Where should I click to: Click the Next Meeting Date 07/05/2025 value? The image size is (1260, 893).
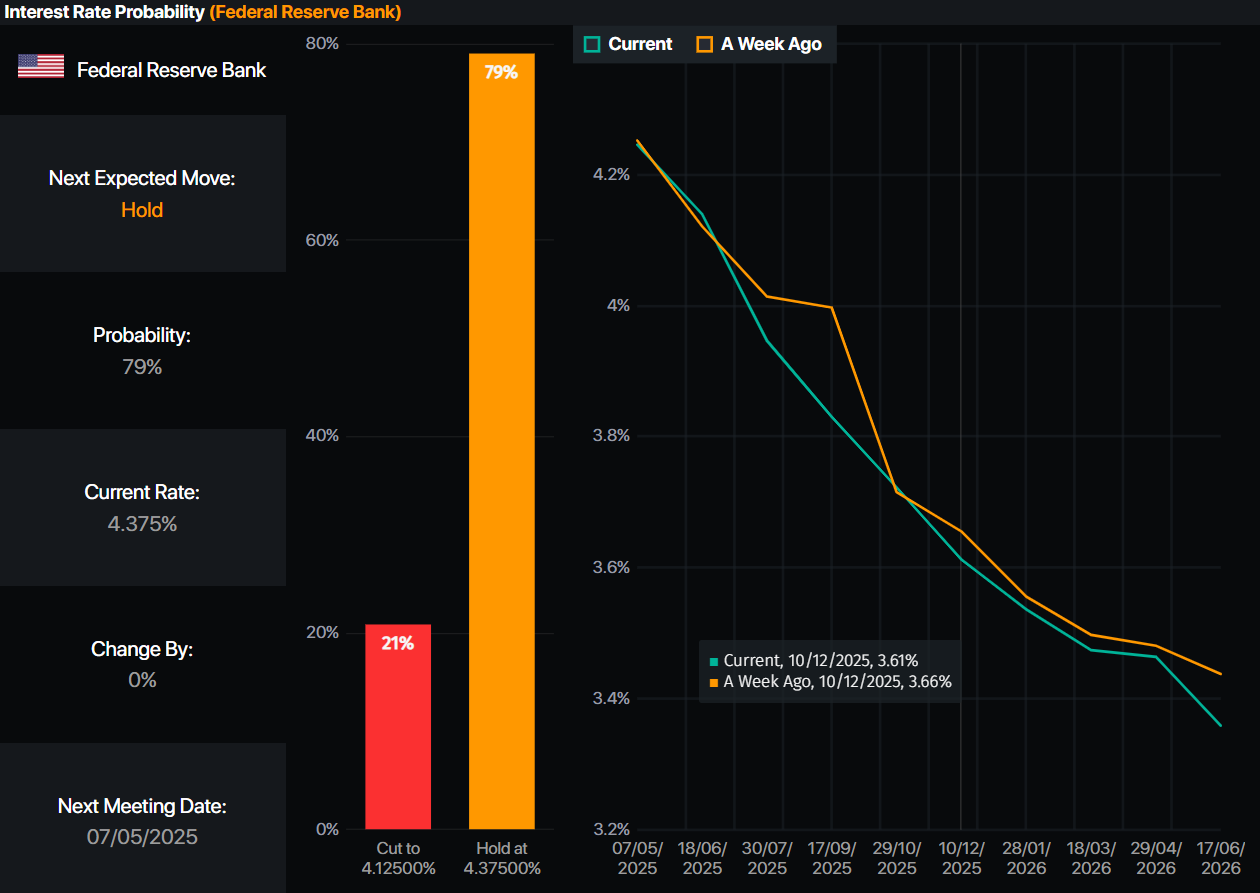coord(142,836)
